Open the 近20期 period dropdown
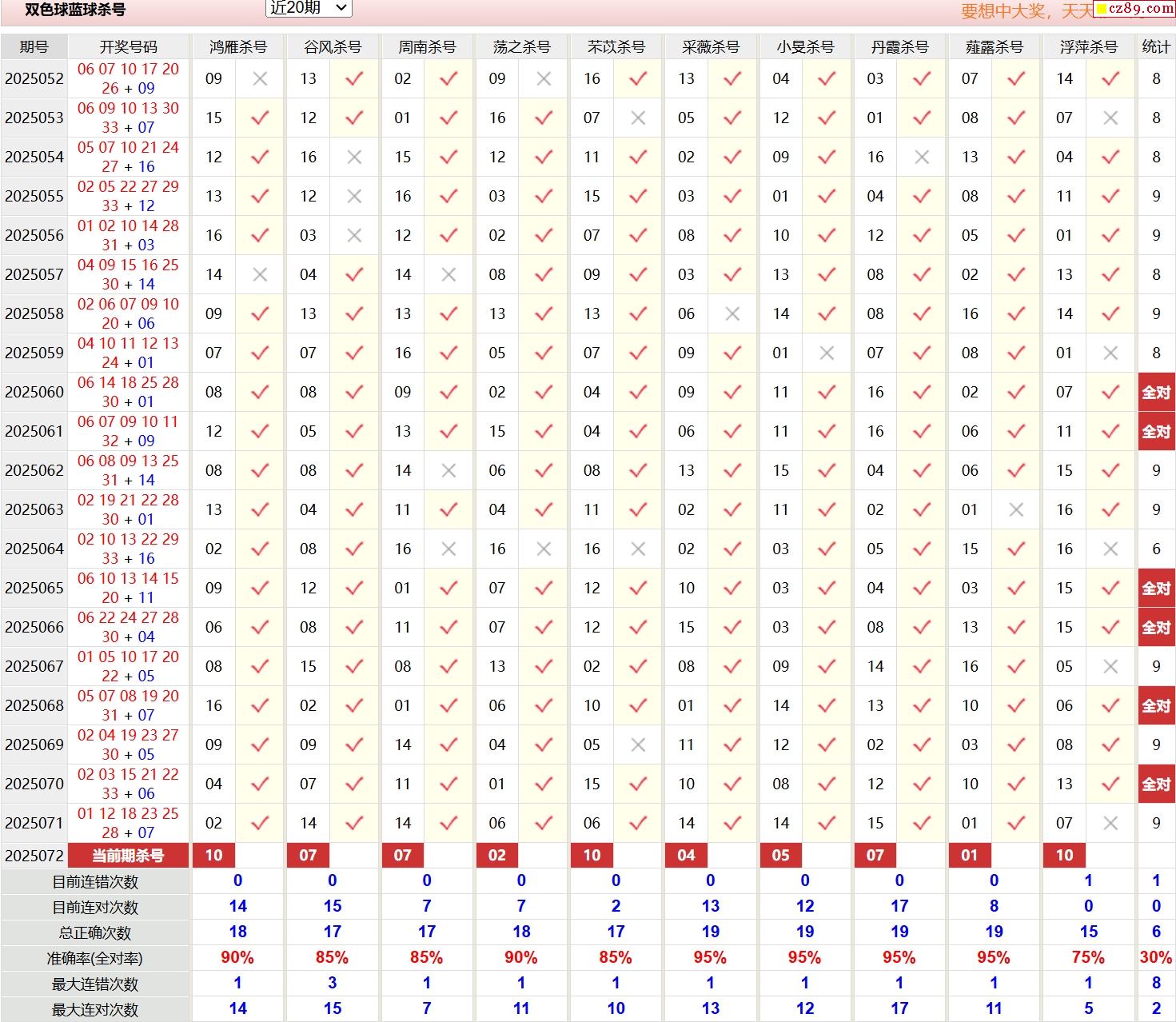Viewport: 1176px width, 1022px height. [309, 8]
